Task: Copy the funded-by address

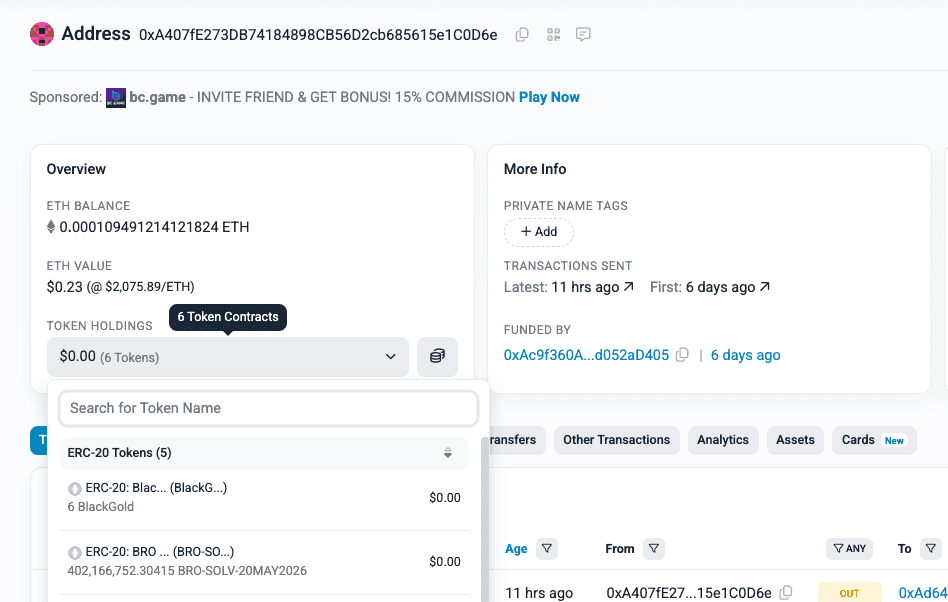Action: pyautogui.click(x=682, y=355)
